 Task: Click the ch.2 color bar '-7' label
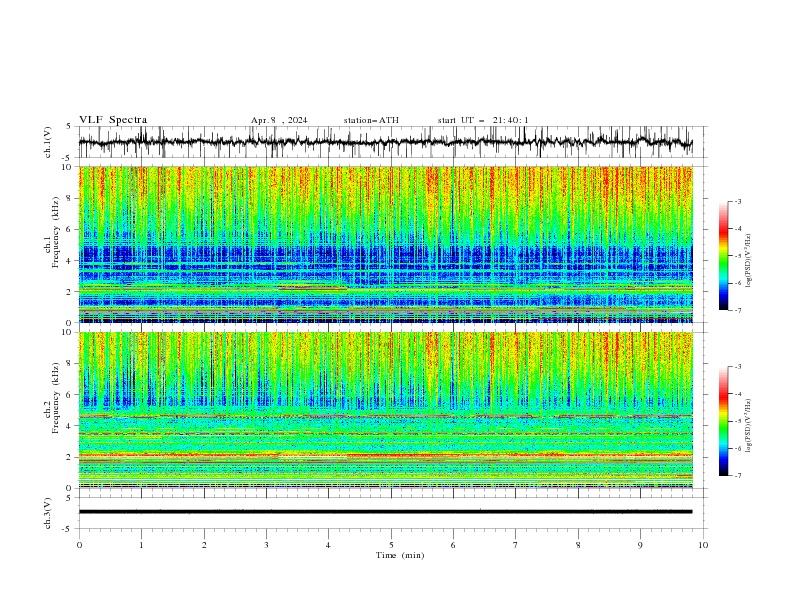point(738,475)
